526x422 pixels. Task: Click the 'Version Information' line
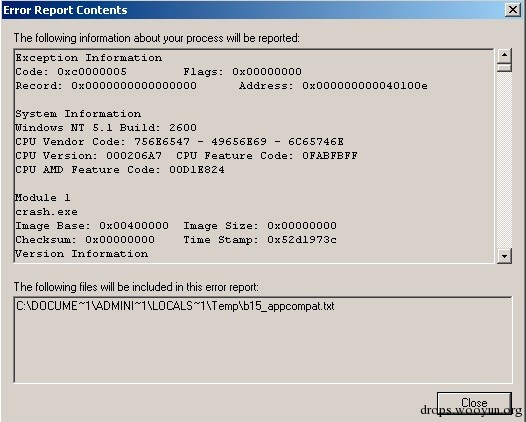pos(82,254)
